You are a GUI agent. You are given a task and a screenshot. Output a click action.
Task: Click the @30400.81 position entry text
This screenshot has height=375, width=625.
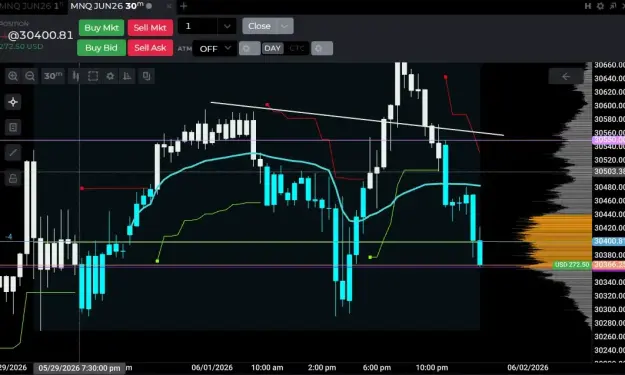point(40,35)
